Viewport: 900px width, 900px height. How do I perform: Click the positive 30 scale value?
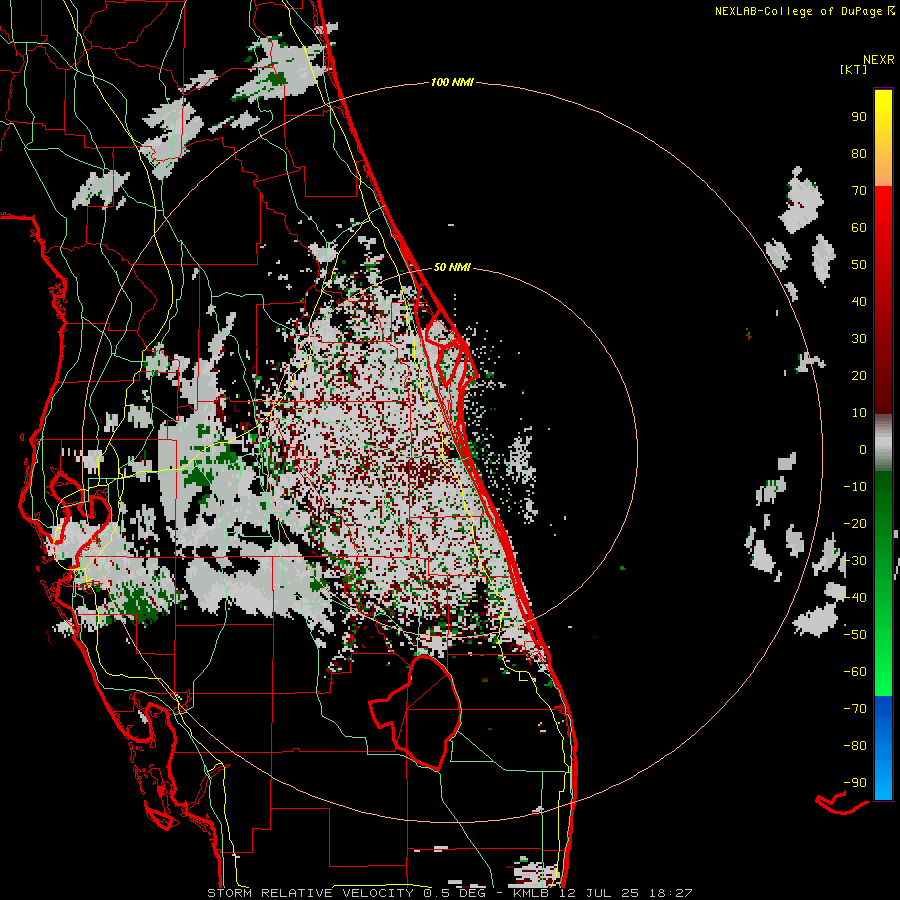859,339
